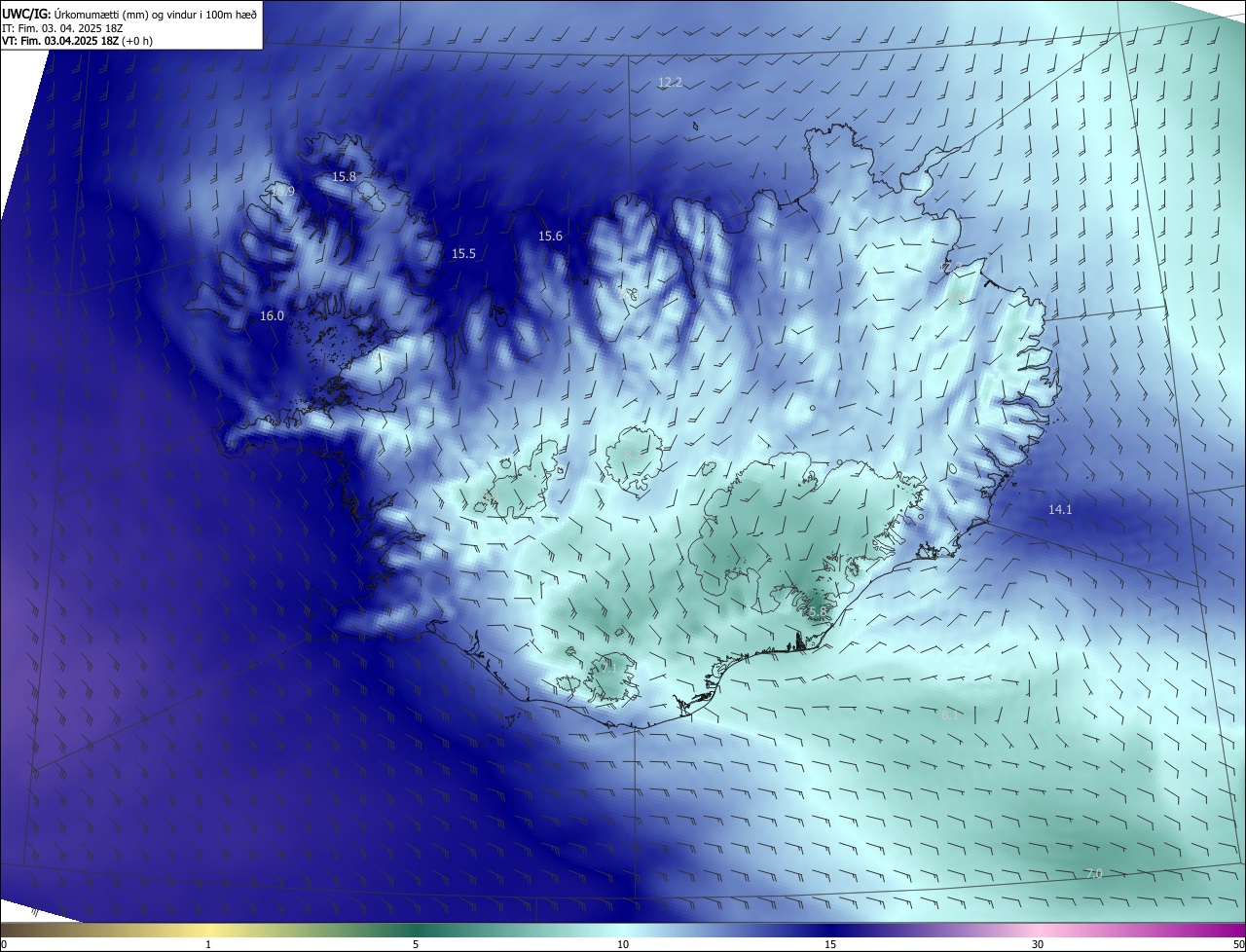1246x952 pixels.
Task: Click the 5 tick on the color scale
Action: [x=416, y=944]
